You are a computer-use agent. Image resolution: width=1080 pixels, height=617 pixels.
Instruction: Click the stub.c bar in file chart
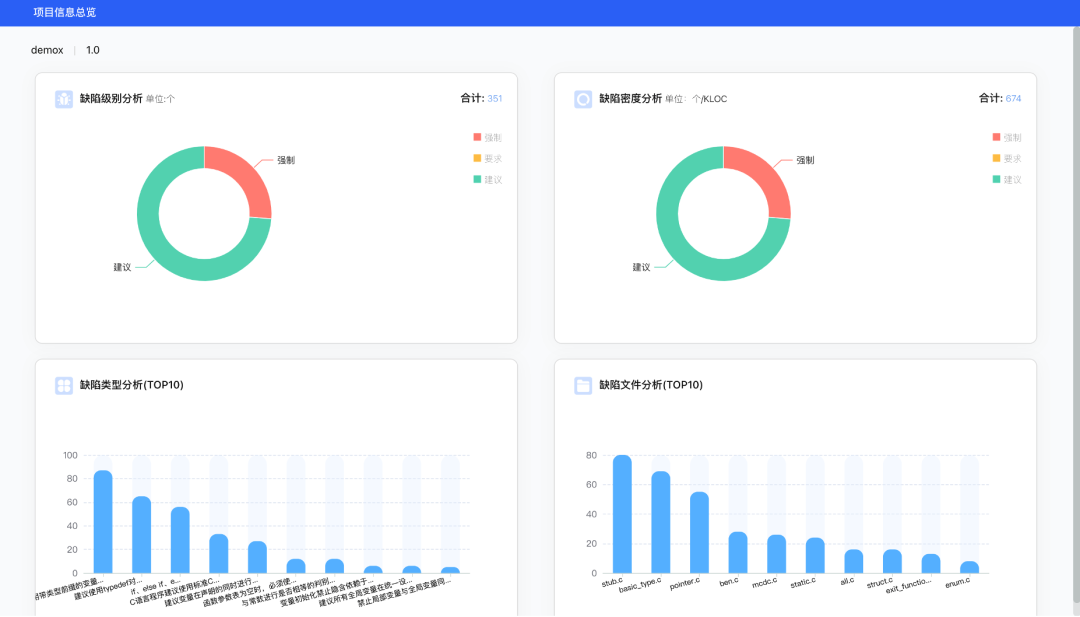(x=622, y=515)
